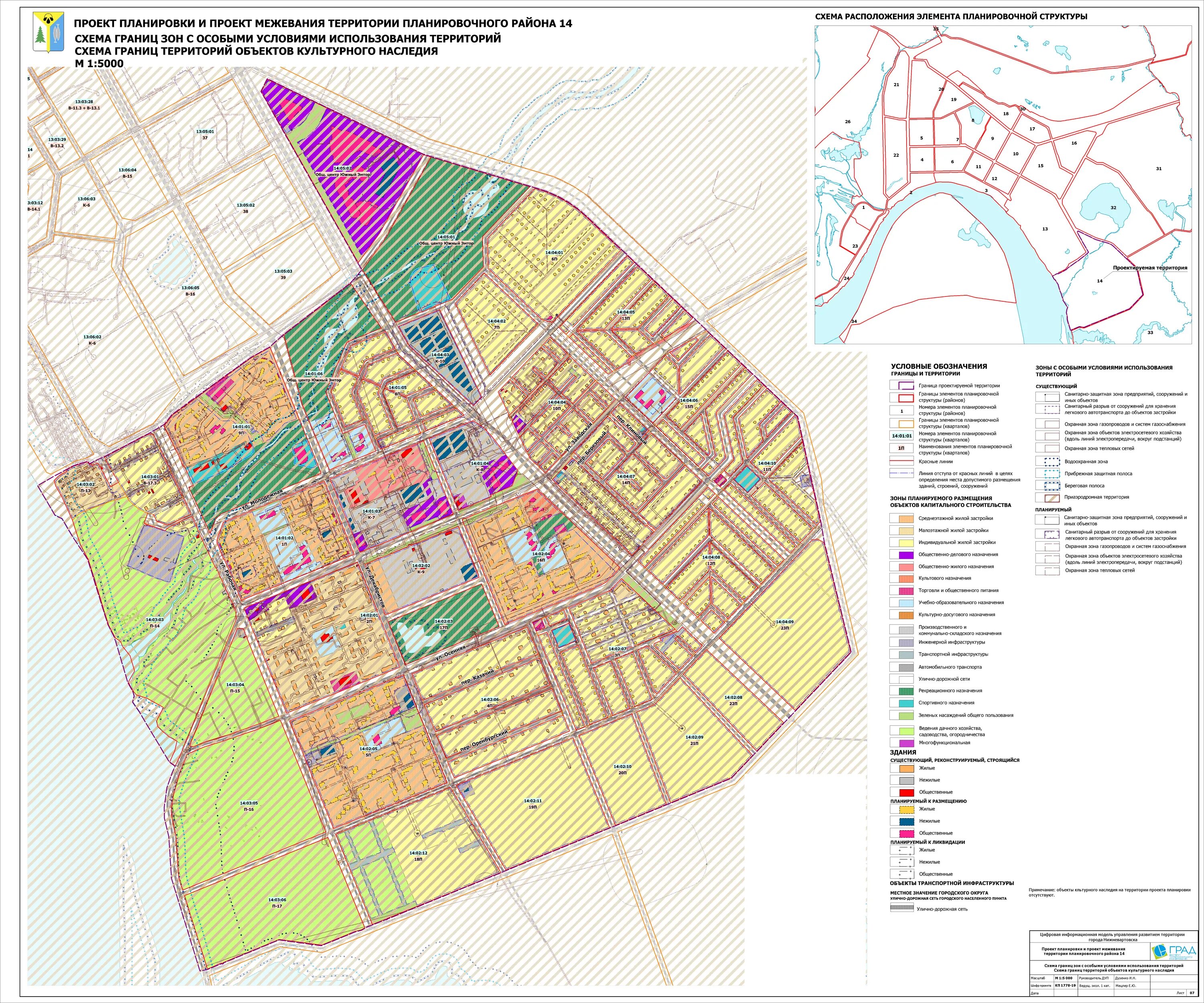Click planned Санитарный разрыв legend symbol

tap(1047, 535)
